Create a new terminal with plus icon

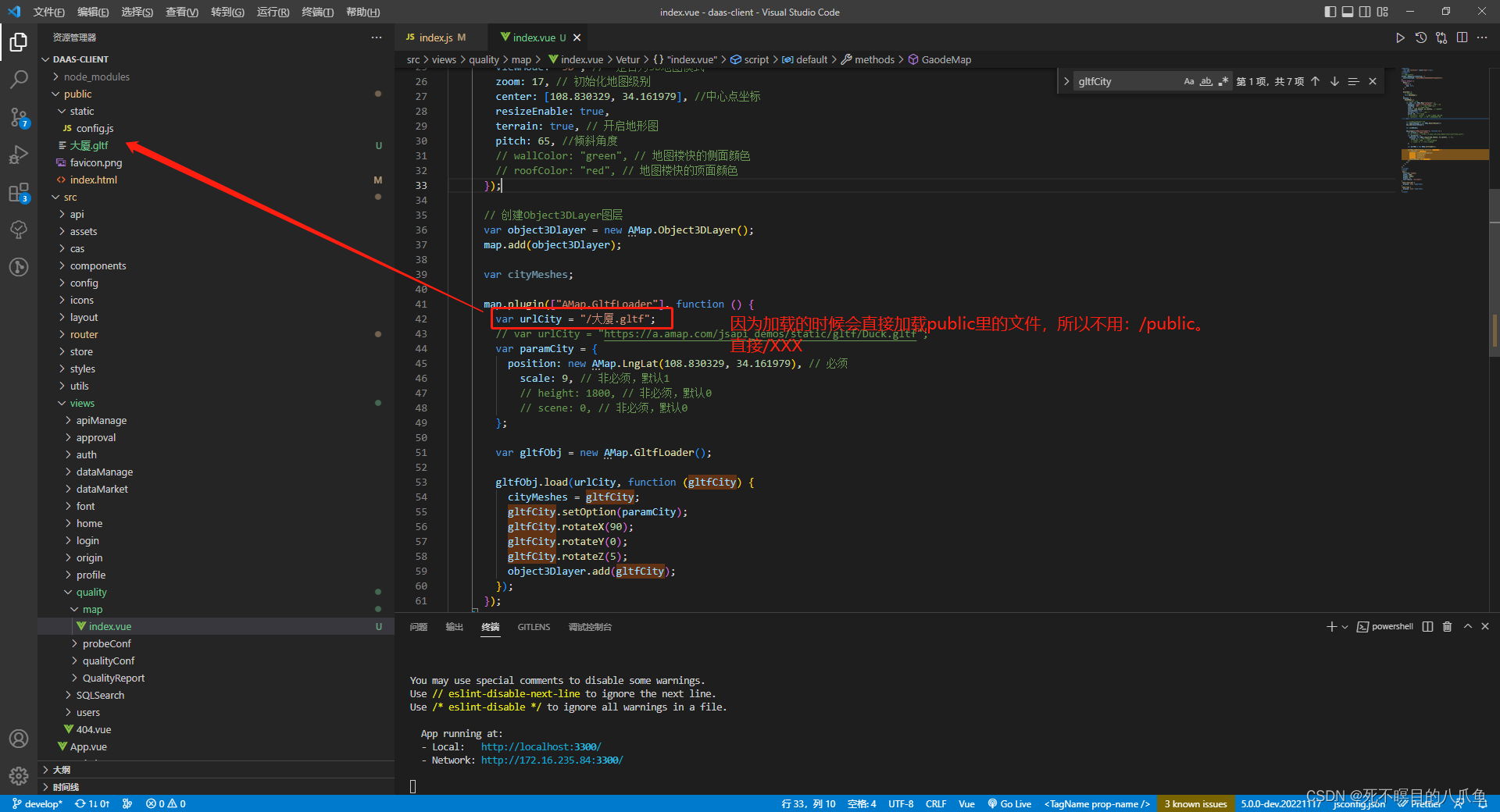point(1331,626)
